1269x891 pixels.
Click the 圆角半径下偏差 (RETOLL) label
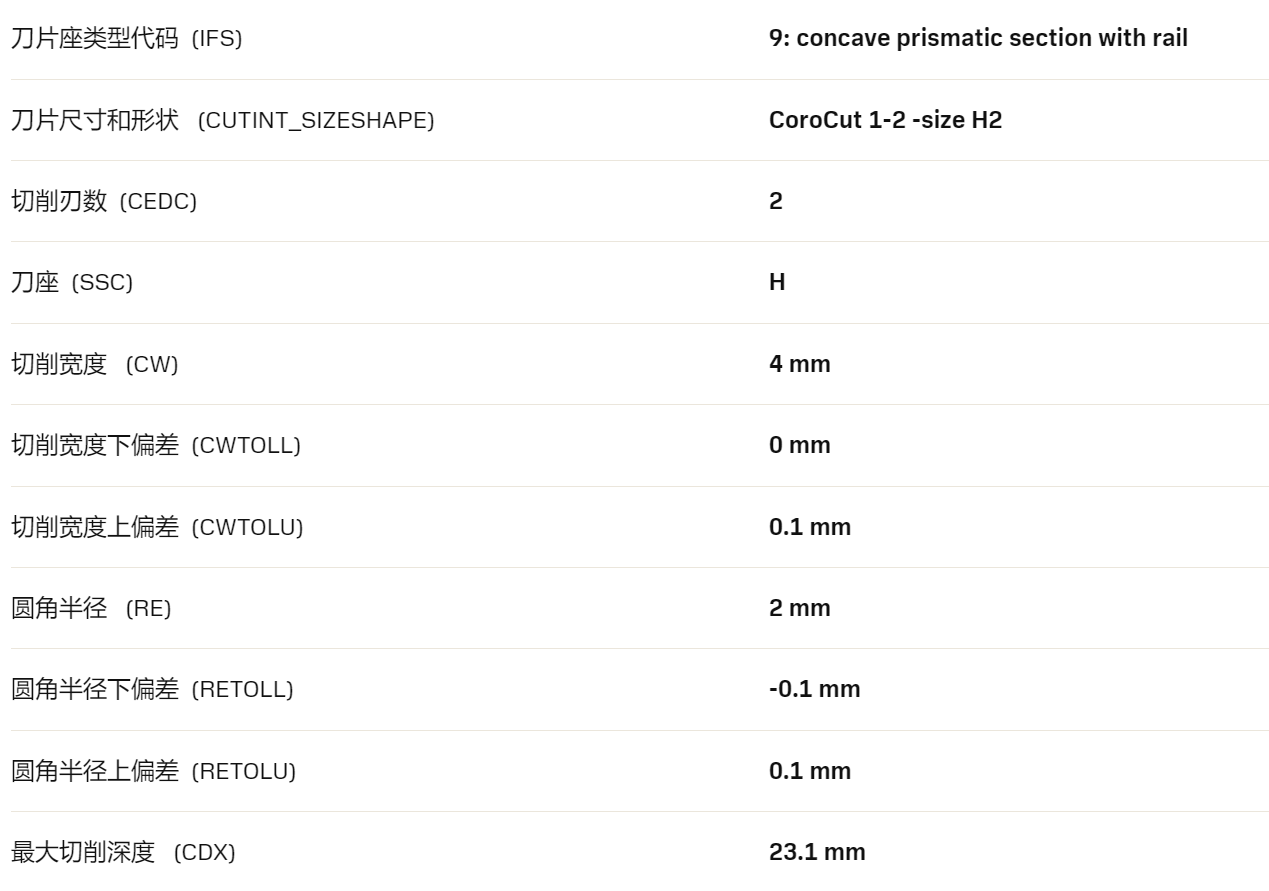pos(152,690)
